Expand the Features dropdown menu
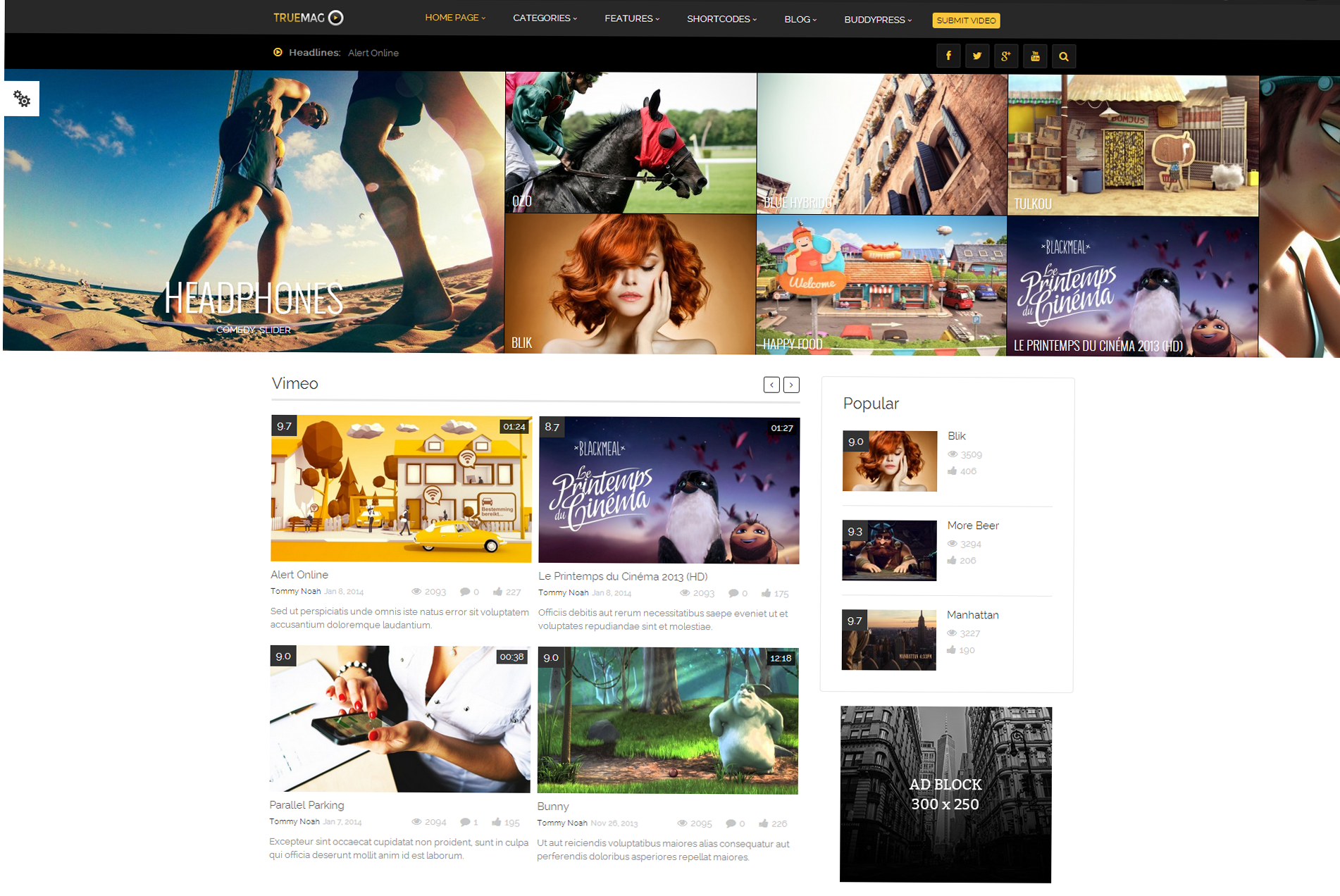 pyautogui.click(x=631, y=18)
